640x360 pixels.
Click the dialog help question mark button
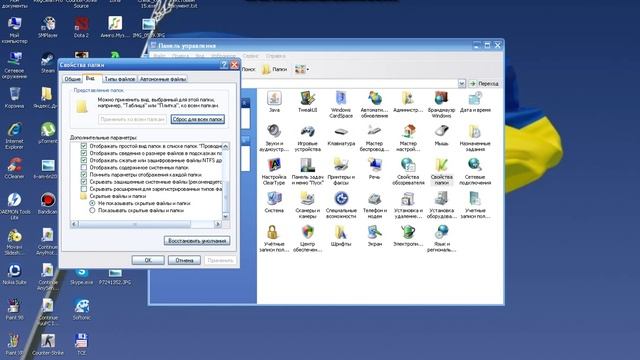click(224, 65)
